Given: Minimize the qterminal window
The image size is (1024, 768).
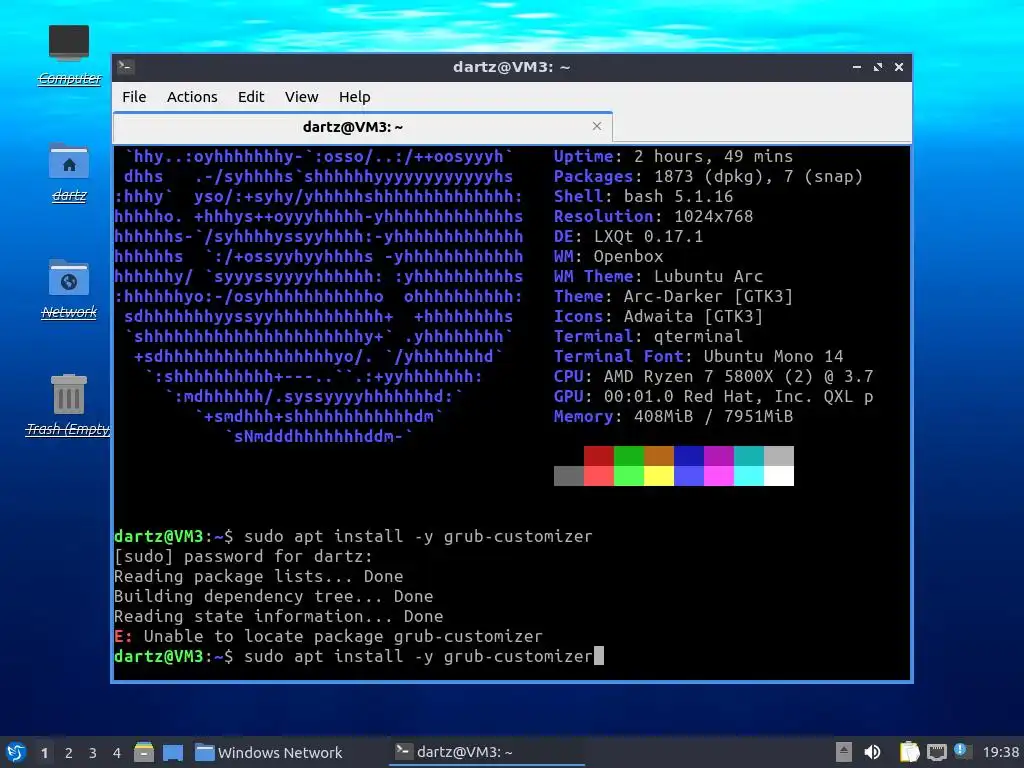Looking at the screenshot, I should 856,67.
